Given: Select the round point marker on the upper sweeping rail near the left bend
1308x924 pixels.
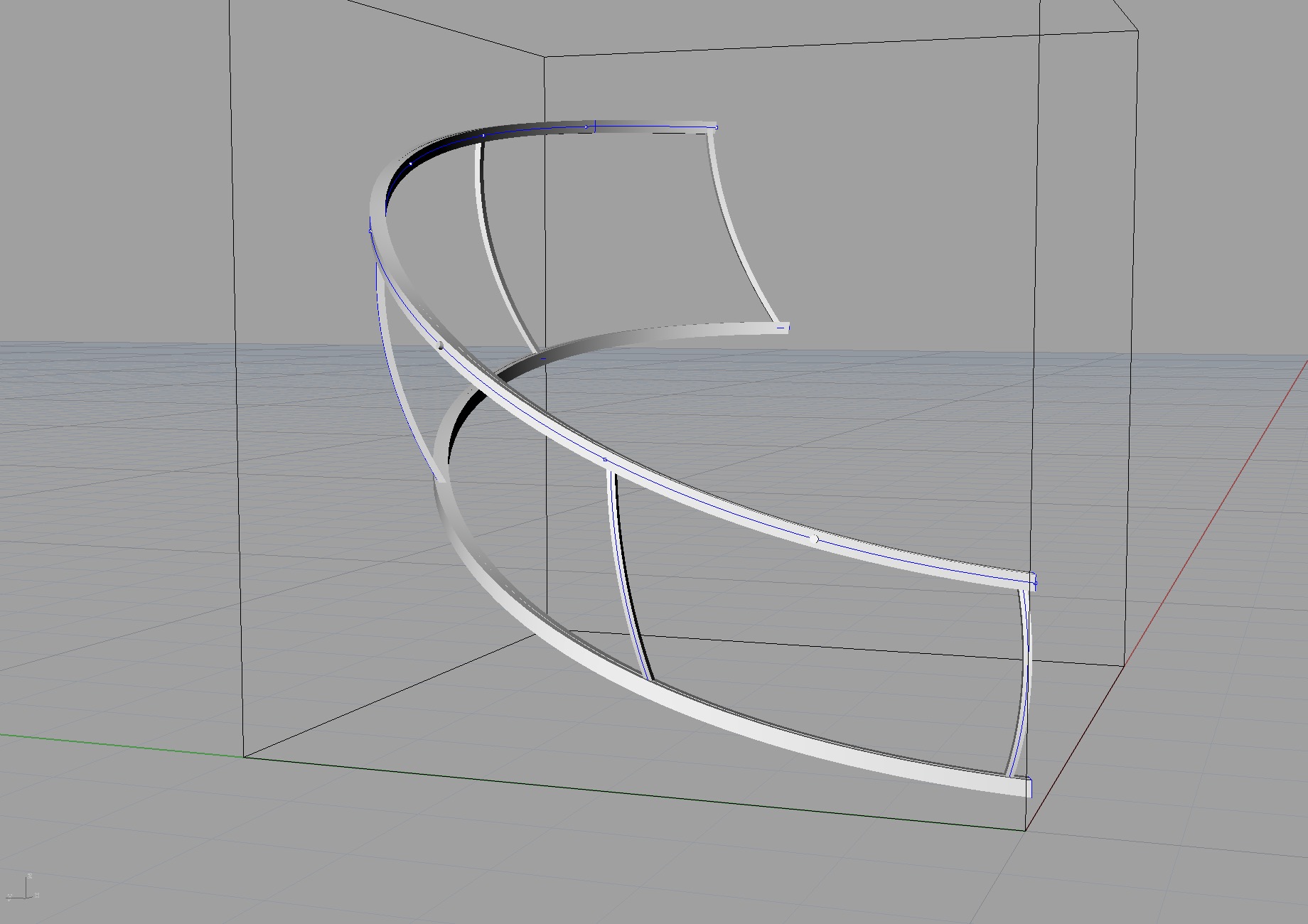Looking at the screenshot, I should pyautogui.click(x=441, y=345).
